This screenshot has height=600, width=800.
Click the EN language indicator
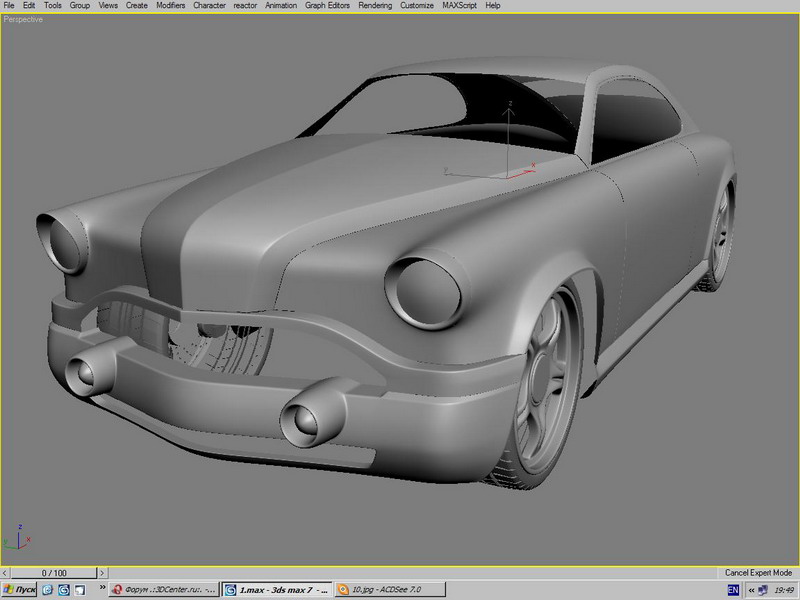pos(733,590)
